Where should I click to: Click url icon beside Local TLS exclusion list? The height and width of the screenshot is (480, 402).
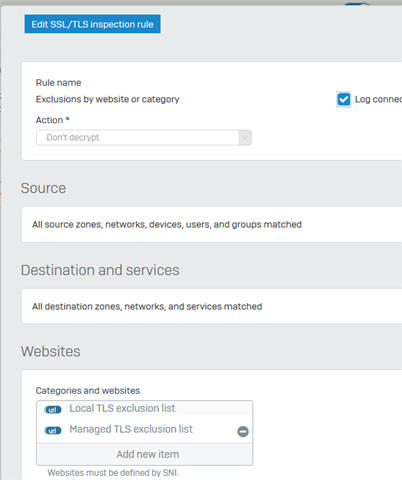click(53, 410)
